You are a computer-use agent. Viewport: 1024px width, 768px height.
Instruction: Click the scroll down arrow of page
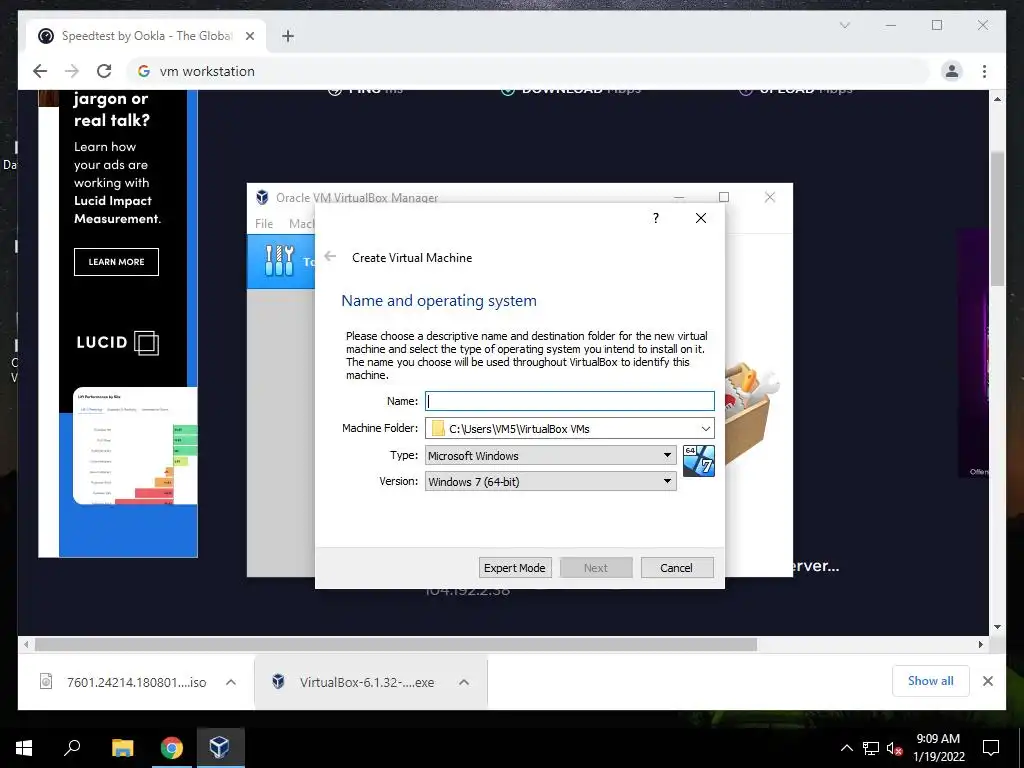pyautogui.click(x=997, y=627)
